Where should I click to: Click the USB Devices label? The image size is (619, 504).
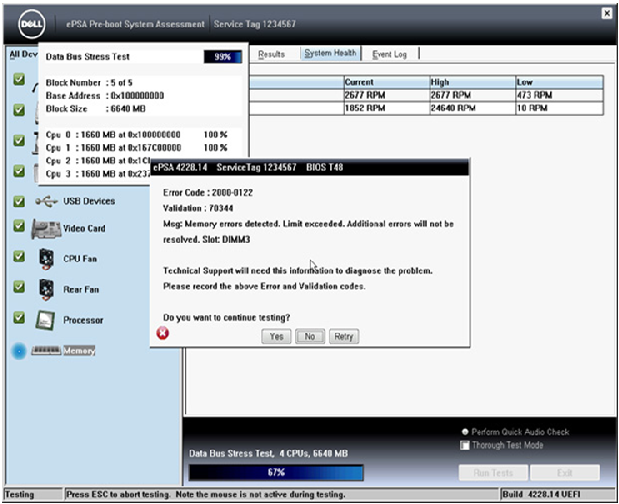[x=89, y=201]
